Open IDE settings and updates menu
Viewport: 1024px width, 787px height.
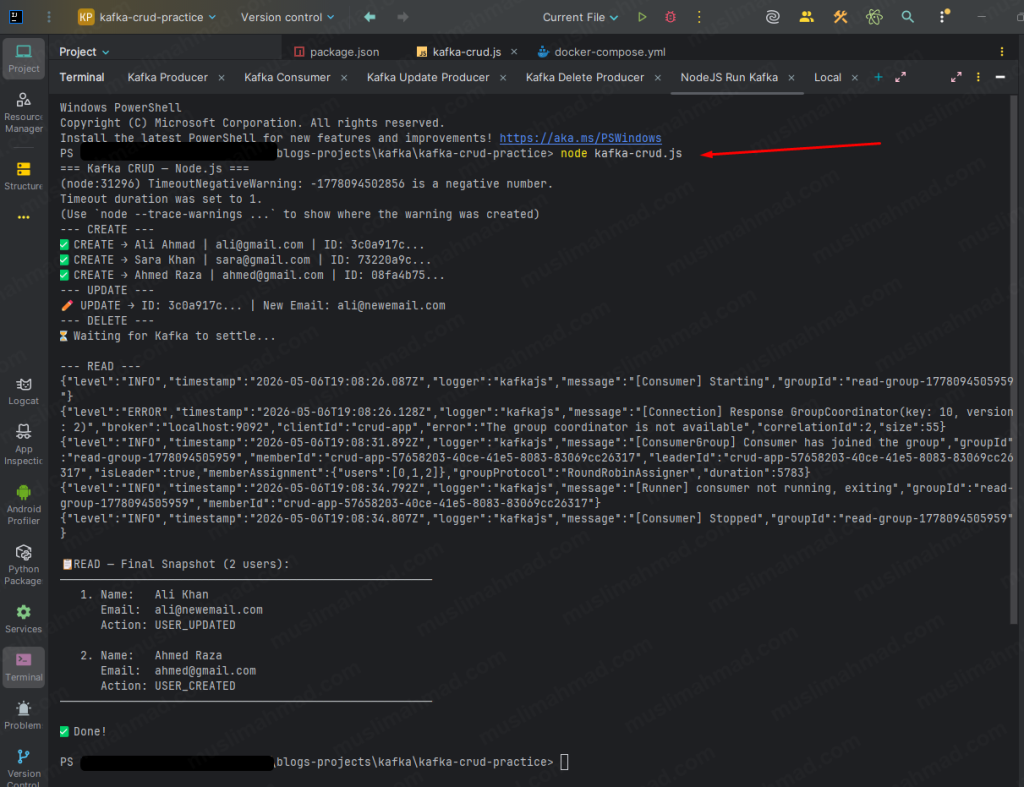pos(942,17)
